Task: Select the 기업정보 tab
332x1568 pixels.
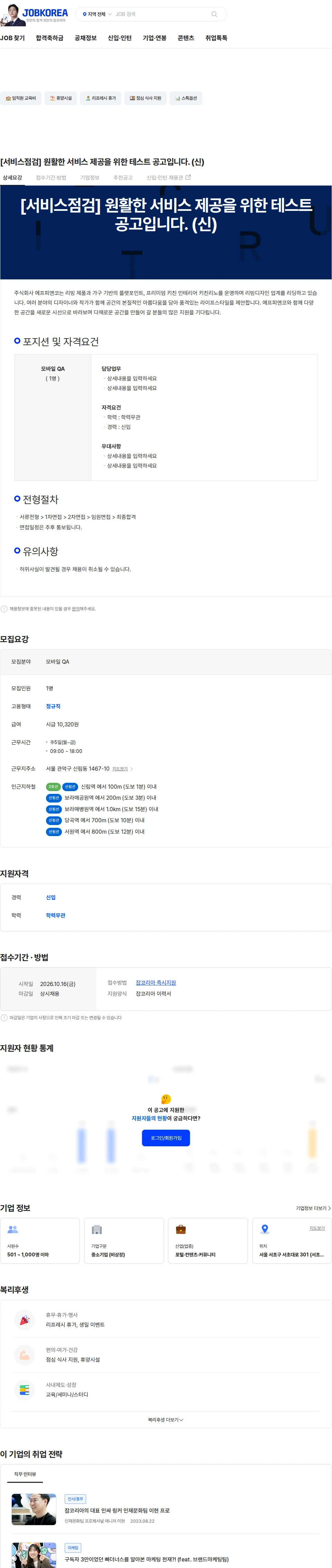Action: (89, 178)
